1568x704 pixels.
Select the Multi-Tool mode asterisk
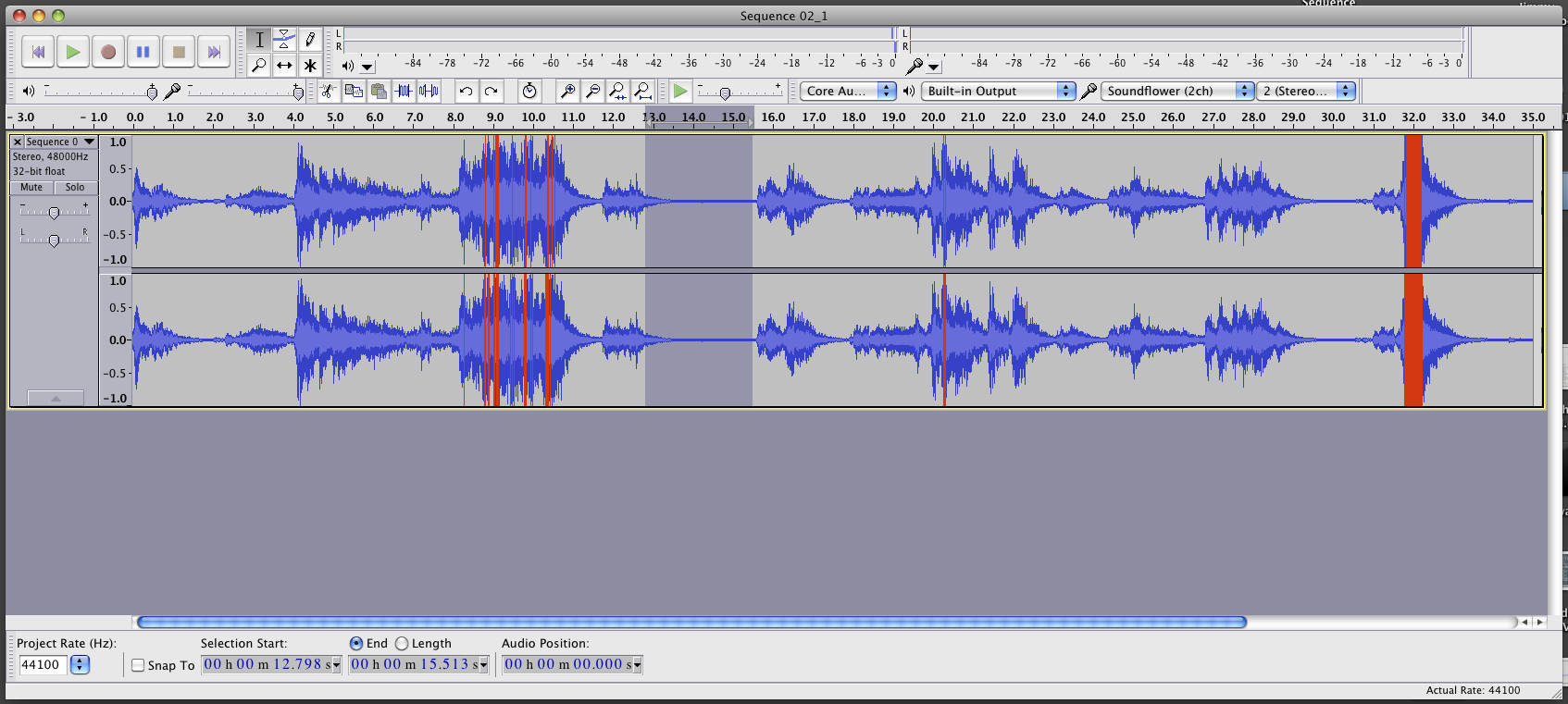(310, 65)
